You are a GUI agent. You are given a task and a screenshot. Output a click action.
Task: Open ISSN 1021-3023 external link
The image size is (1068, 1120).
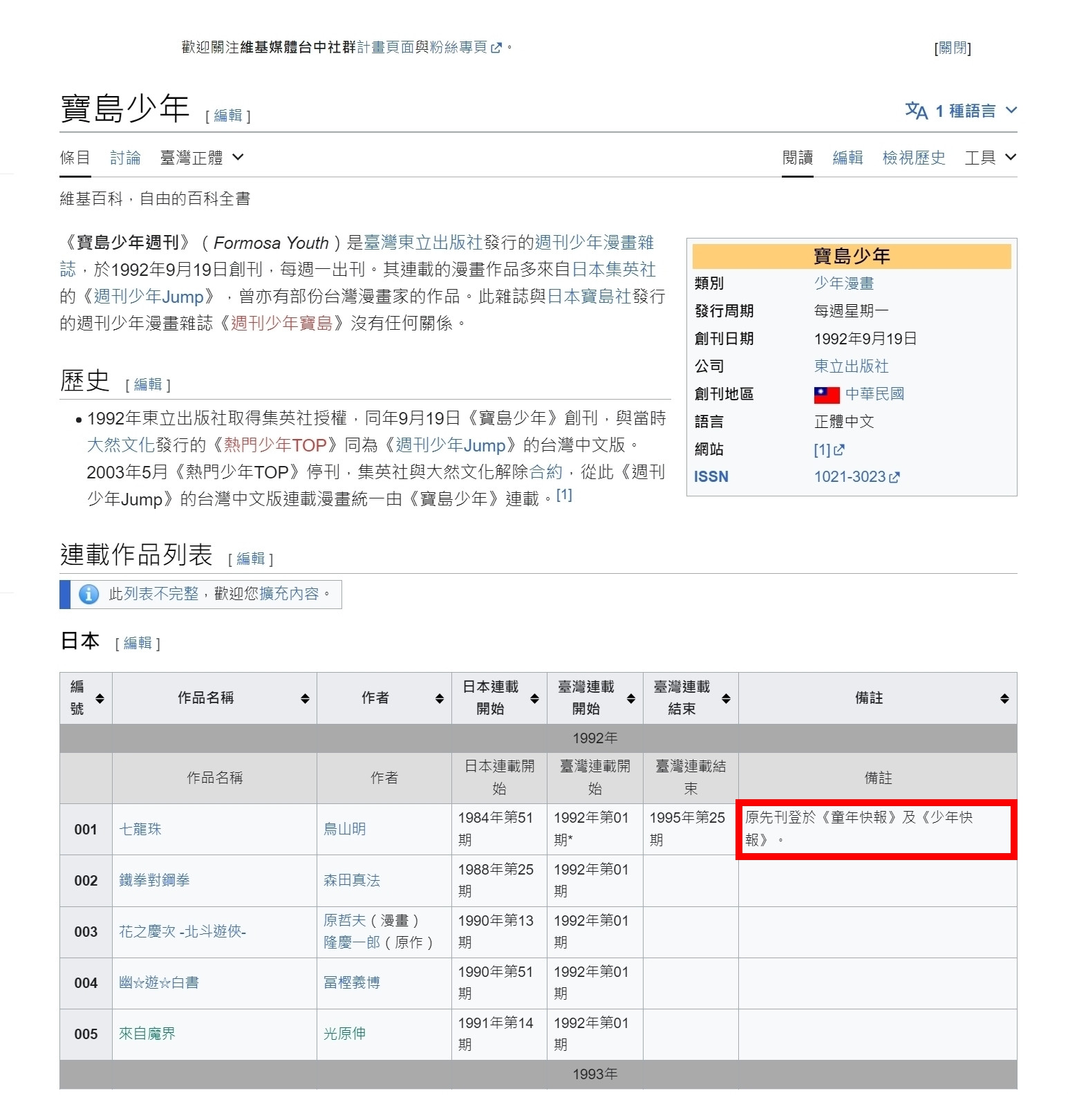click(x=856, y=477)
